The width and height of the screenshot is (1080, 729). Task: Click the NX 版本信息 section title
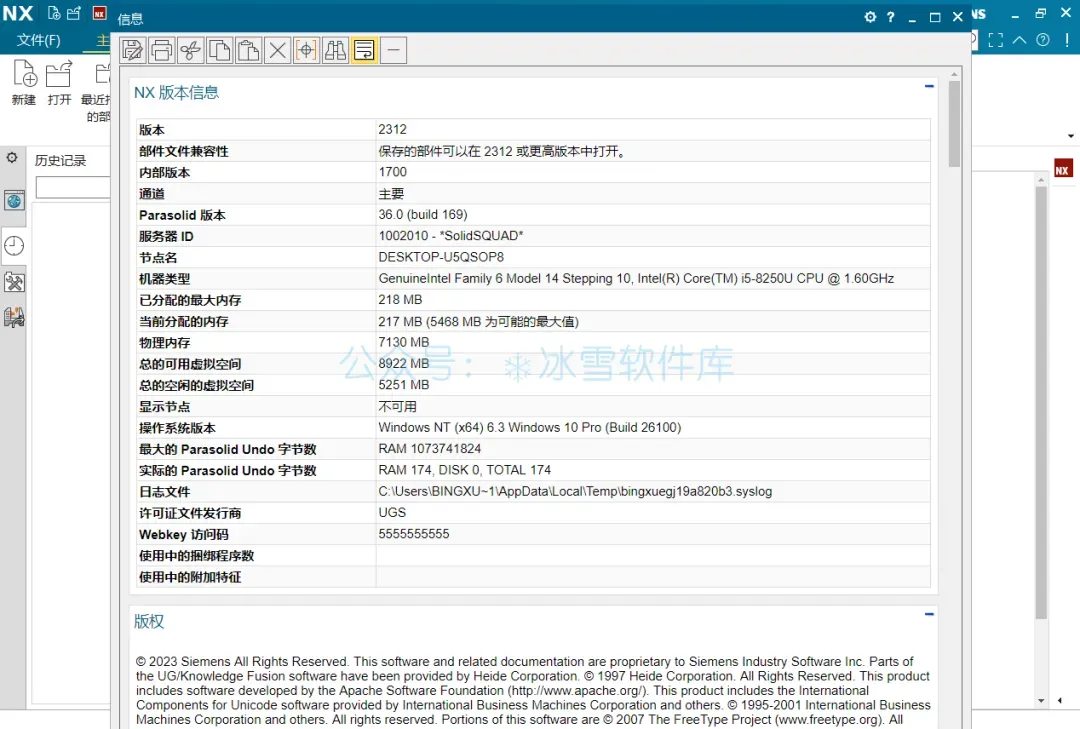(x=176, y=92)
